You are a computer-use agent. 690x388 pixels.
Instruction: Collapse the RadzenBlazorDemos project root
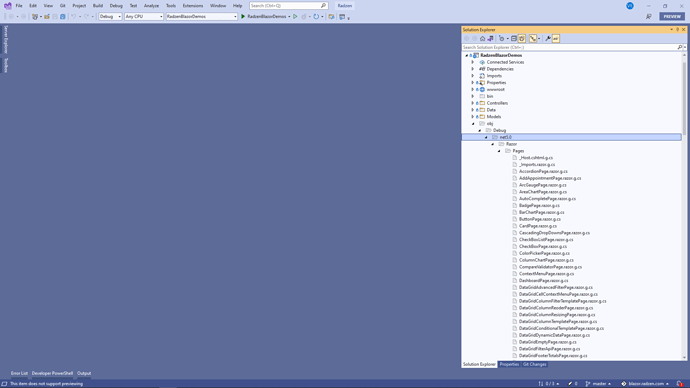pos(466,55)
